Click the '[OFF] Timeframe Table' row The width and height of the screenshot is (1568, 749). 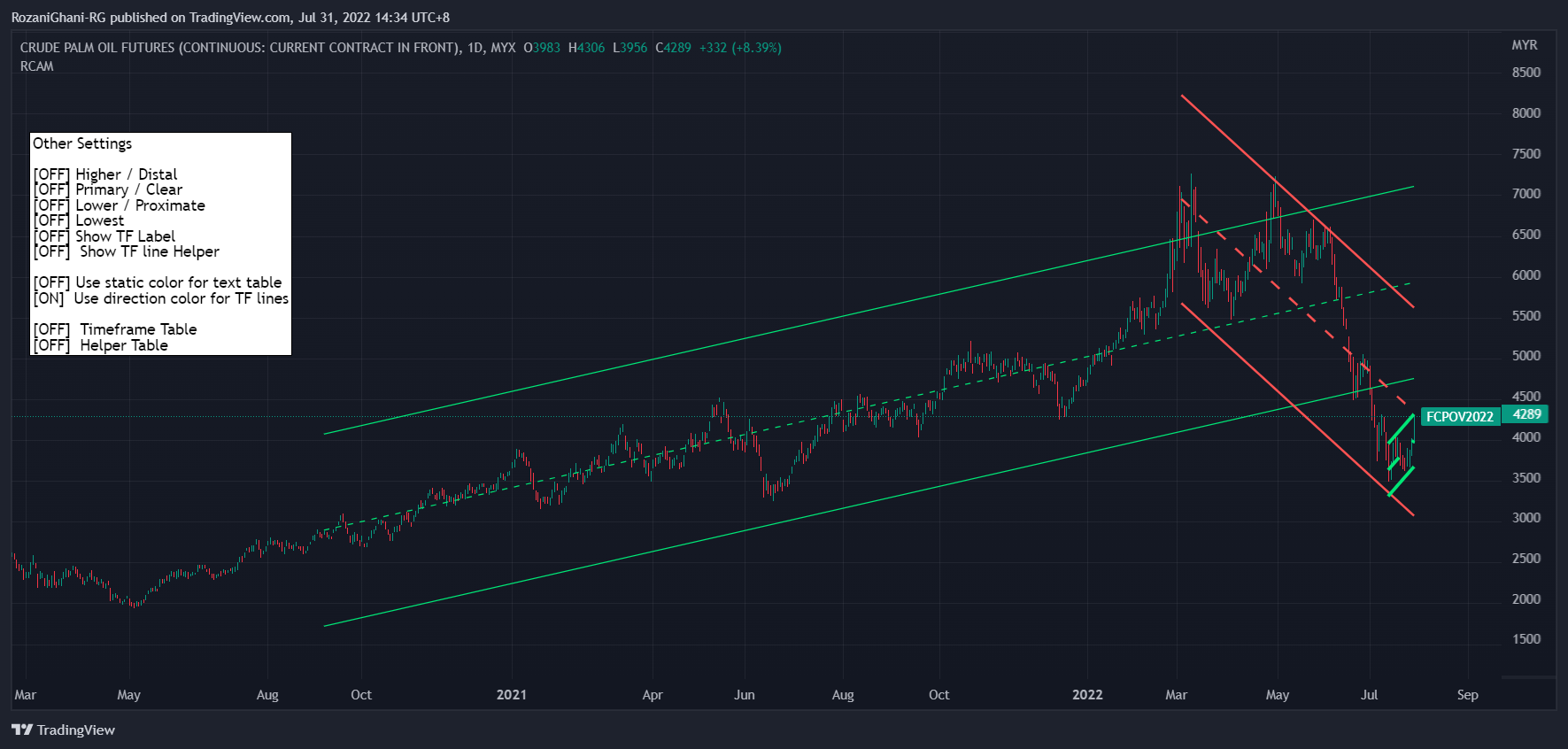coord(115,329)
